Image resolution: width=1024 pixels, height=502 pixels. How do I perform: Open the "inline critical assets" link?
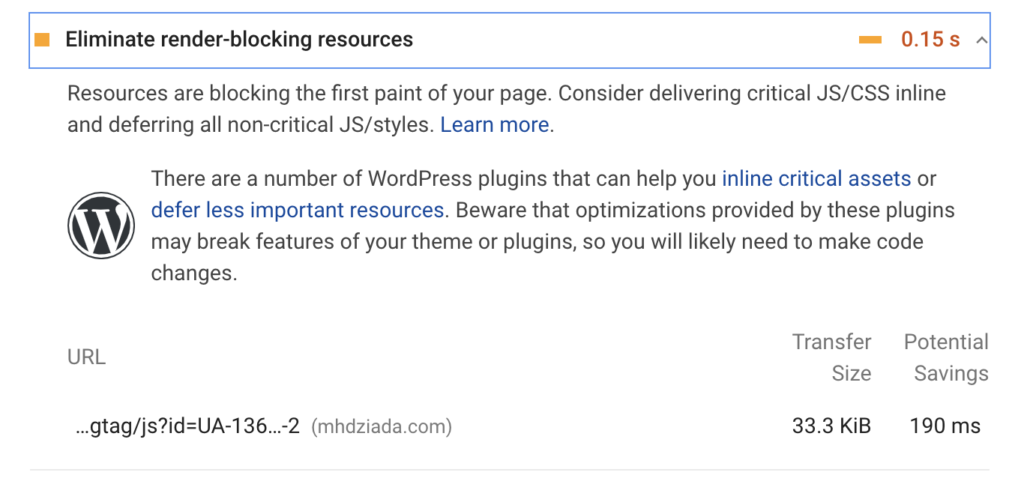coord(816,179)
